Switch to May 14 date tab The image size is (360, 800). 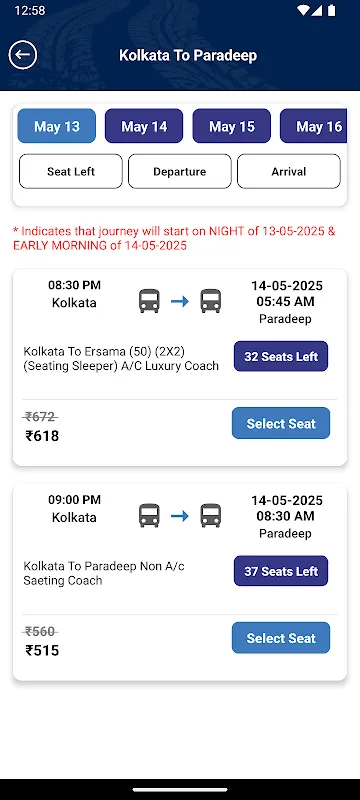pos(144,126)
